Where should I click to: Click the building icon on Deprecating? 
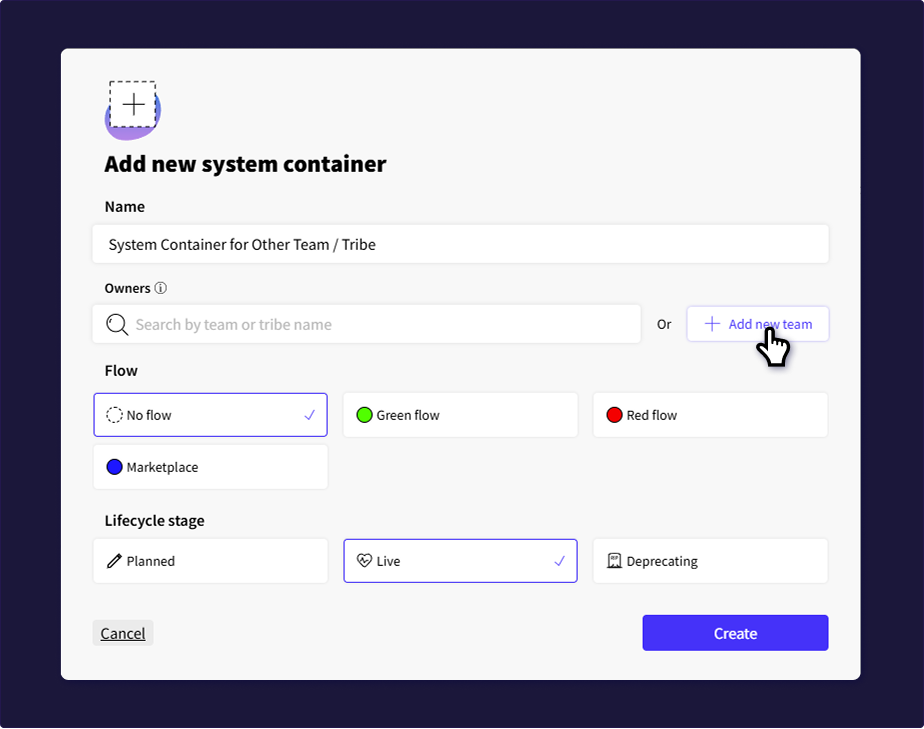(x=614, y=561)
